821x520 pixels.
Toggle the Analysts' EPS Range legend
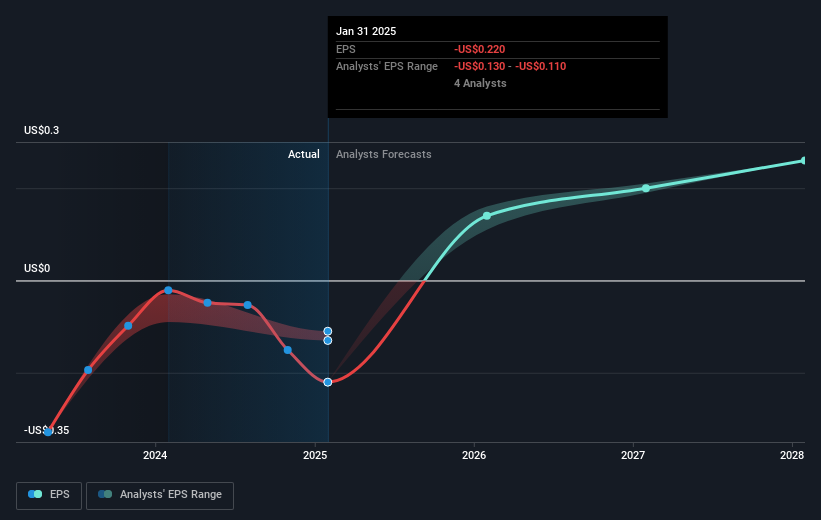click(x=160, y=495)
